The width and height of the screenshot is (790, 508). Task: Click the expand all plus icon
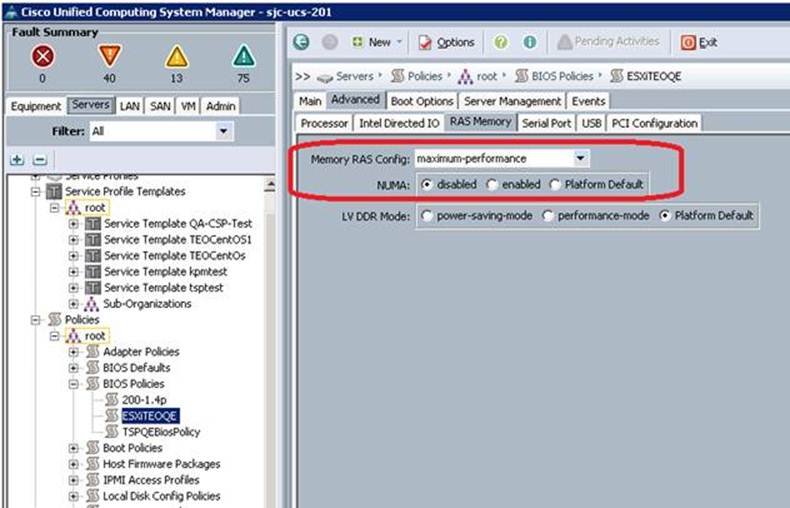[17, 160]
